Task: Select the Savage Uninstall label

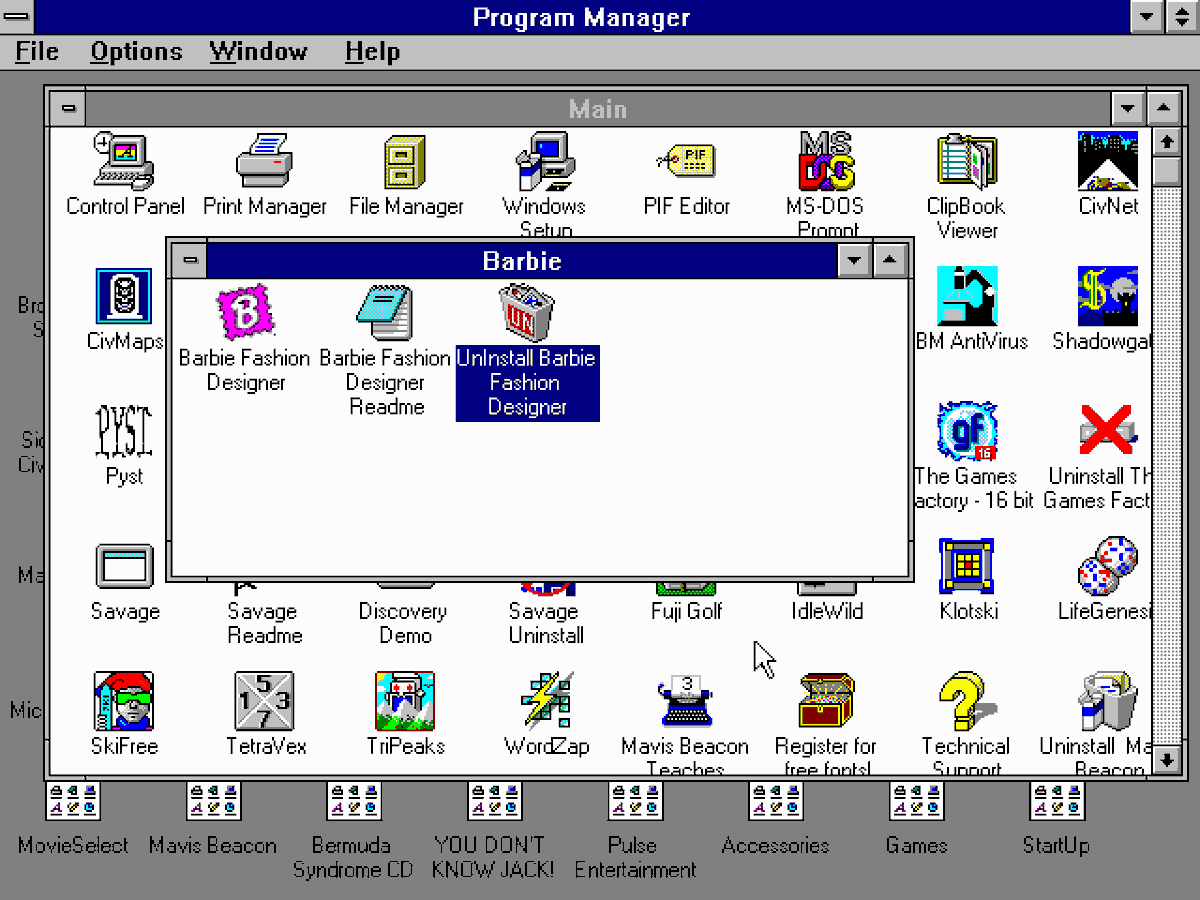Action: tap(545, 623)
